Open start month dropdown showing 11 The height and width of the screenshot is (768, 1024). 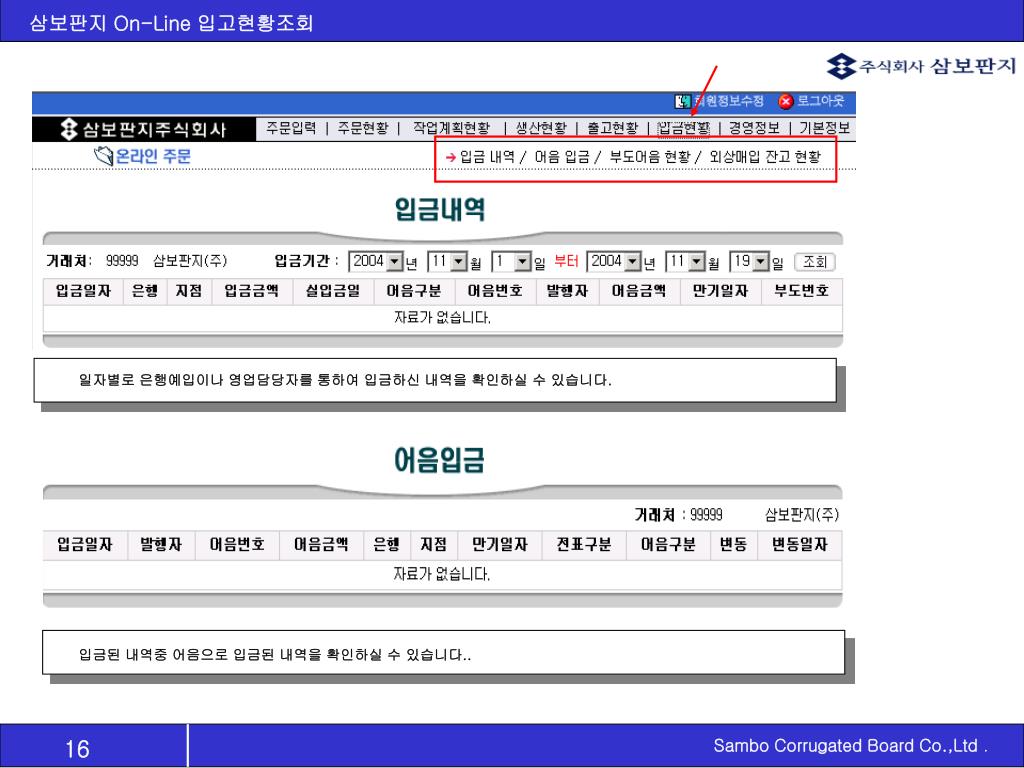click(448, 262)
